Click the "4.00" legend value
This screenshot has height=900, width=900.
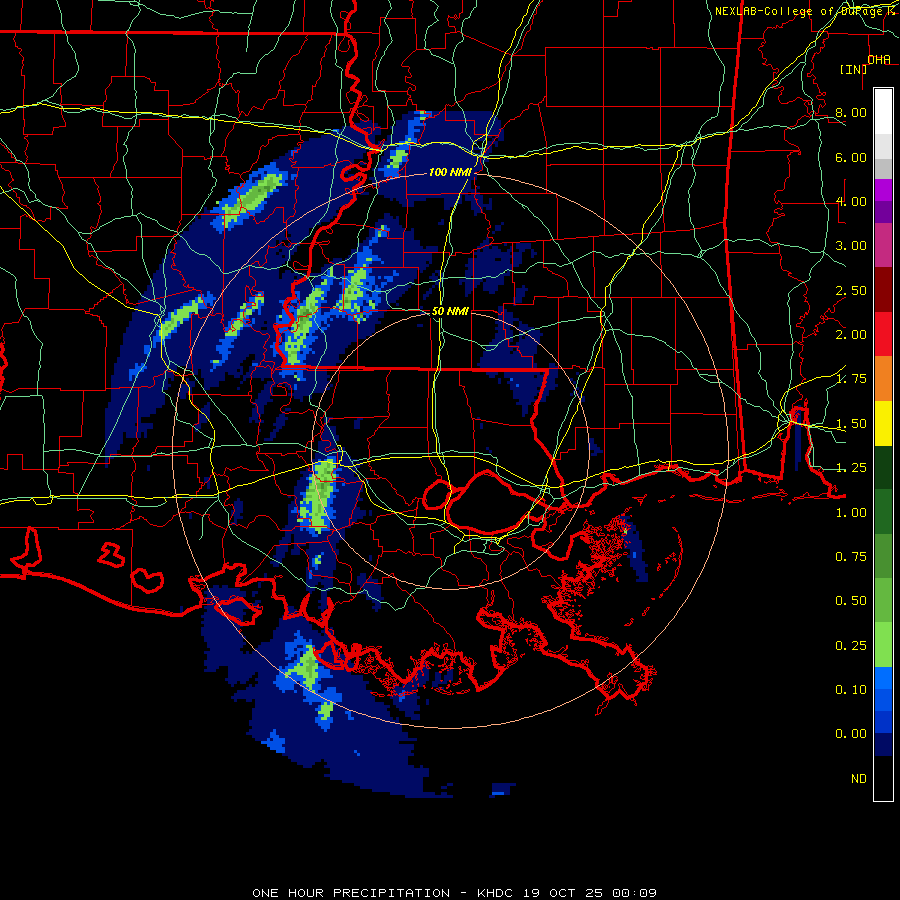click(851, 201)
